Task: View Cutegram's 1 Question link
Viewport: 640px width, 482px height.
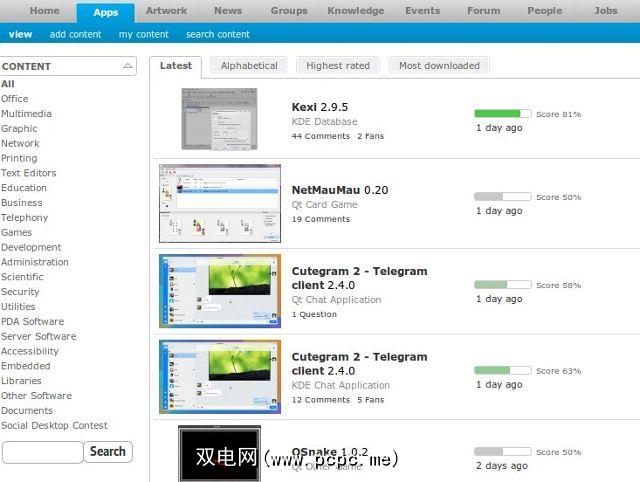Action: 314,314
